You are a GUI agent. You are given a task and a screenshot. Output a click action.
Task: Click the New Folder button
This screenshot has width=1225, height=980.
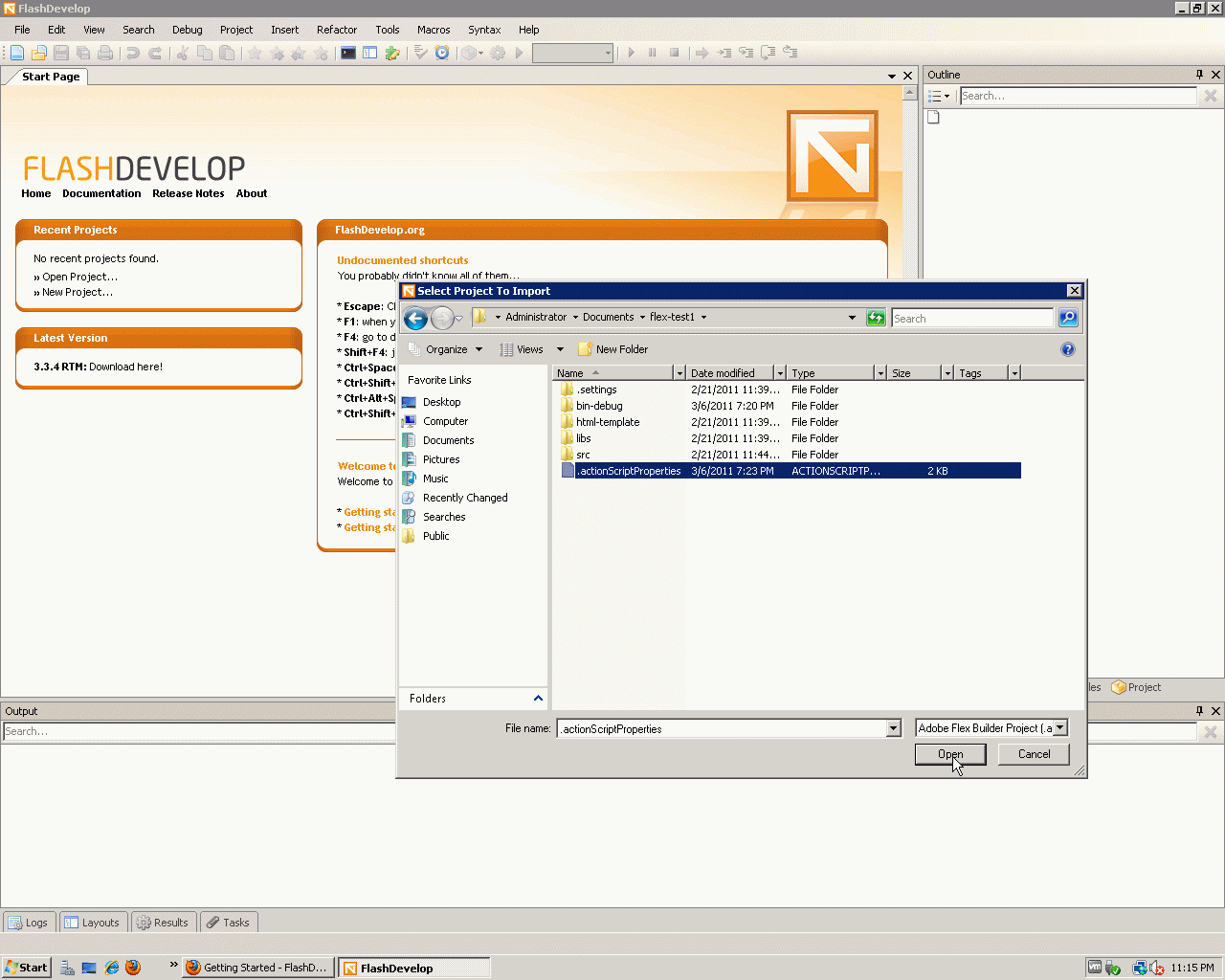(613, 349)
